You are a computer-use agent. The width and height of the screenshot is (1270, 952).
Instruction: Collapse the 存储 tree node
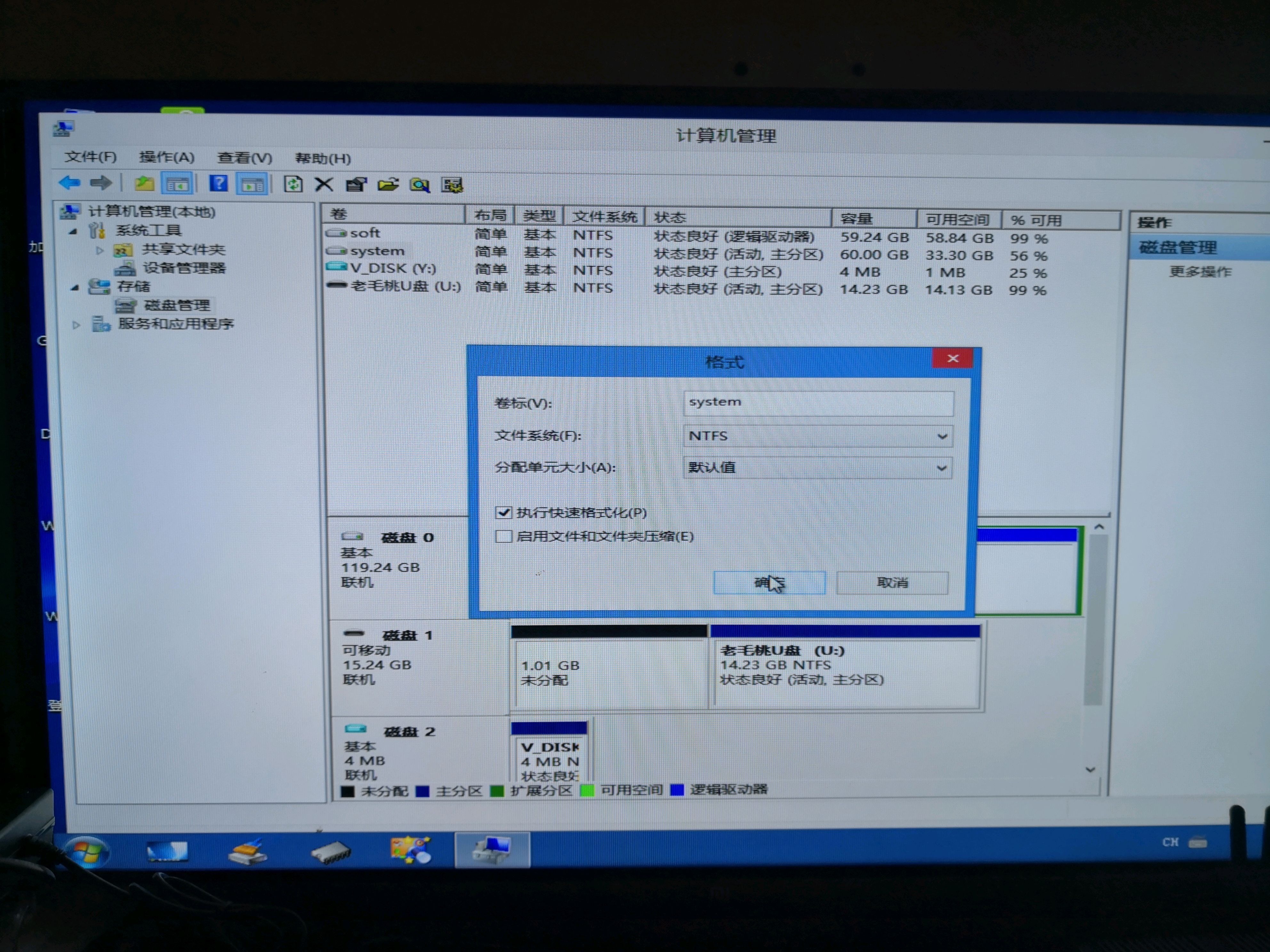(75, 287)
